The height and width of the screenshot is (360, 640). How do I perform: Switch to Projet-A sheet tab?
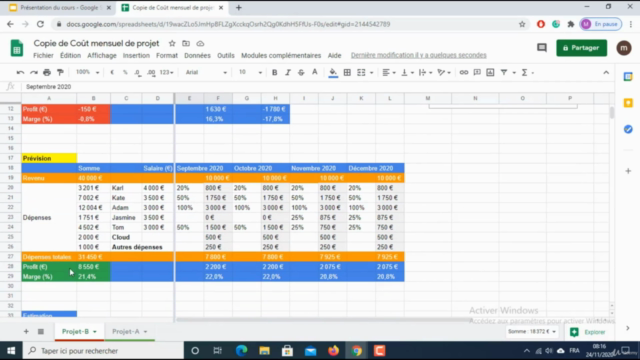[x=126, y=331]
